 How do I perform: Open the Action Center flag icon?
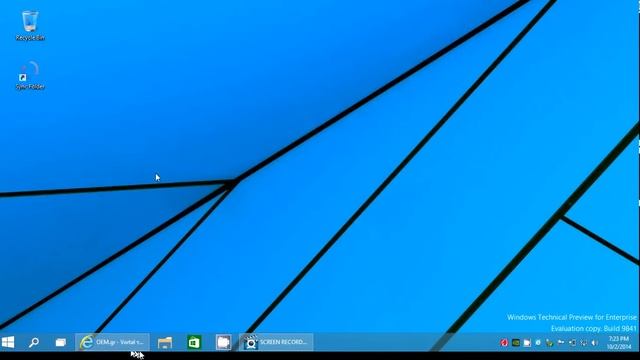[561, 342]
